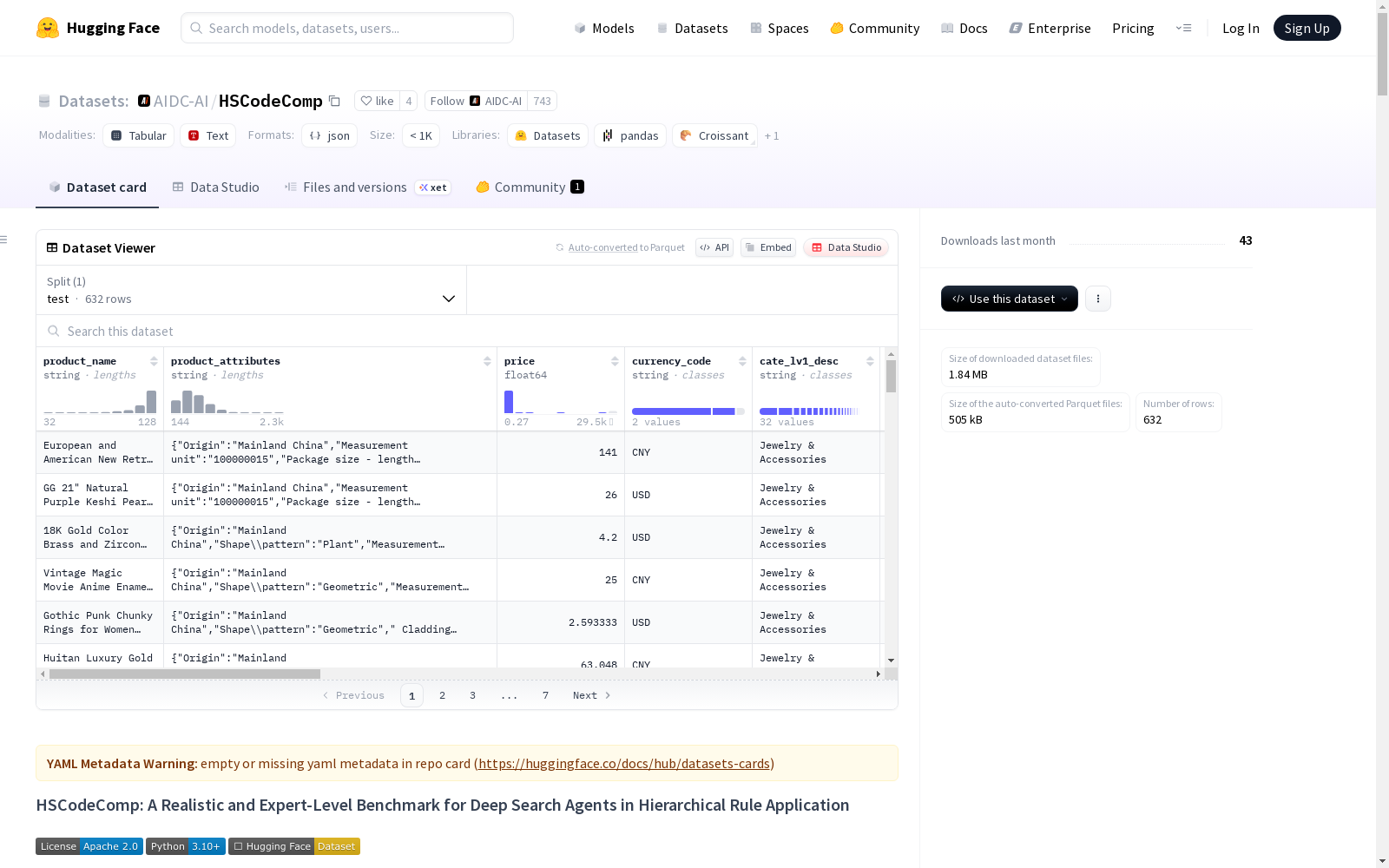The image size is (1389, 868).
Task: Open Enterprise in the top navigation
Action: tap(1050, 28)
